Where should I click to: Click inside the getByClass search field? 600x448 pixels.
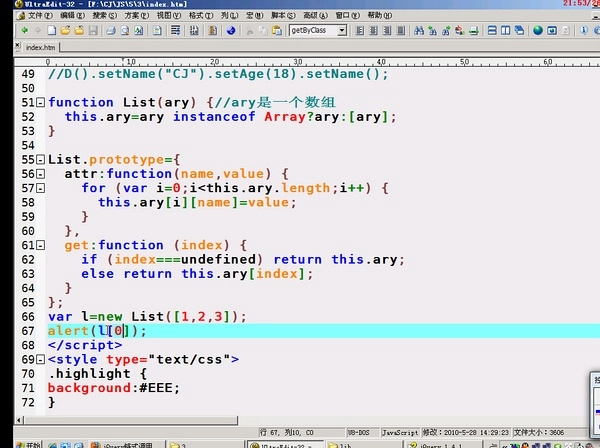312,31
